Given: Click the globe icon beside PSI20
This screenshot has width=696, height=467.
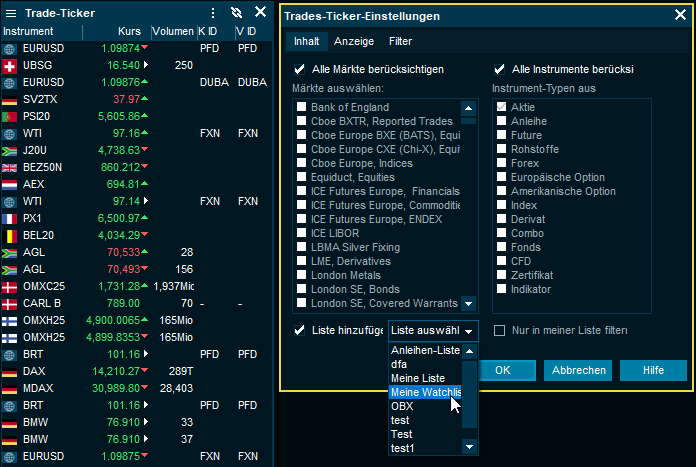Looking at the screenshot, I should pos(10,116).
